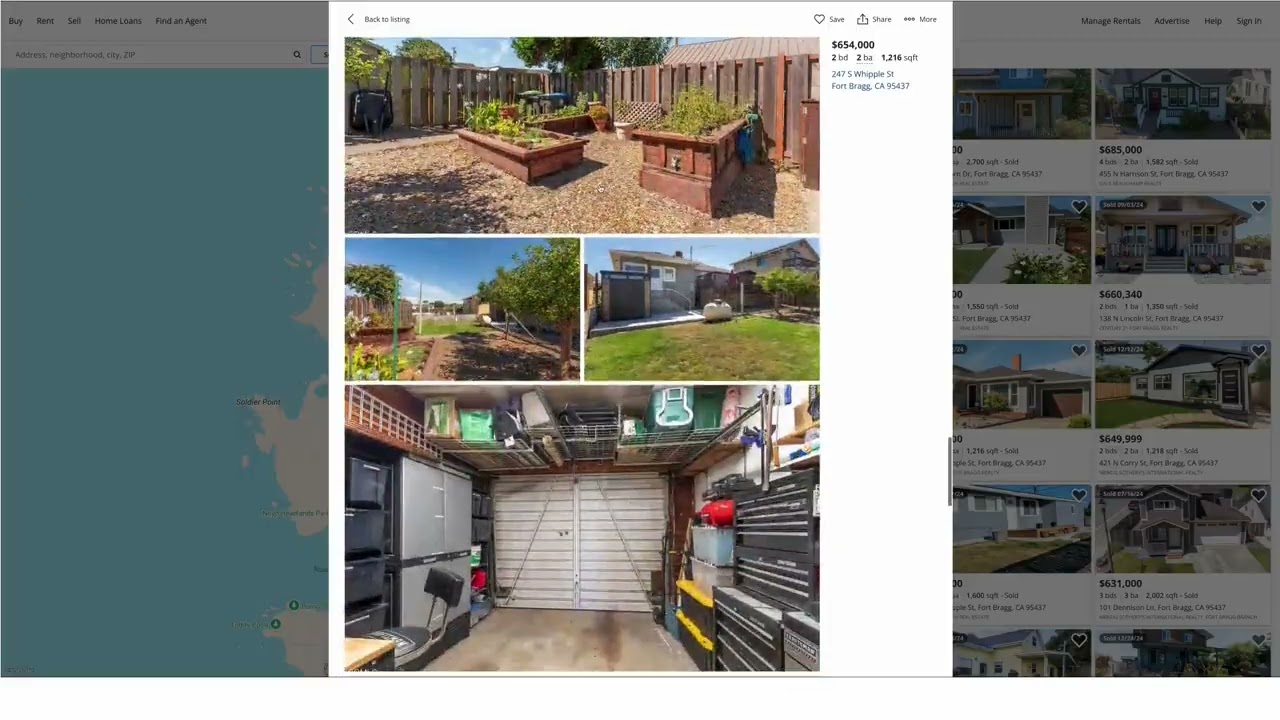Click '455 N Harrison St, Fort Bragg' address

click(x=1163, y=174)
